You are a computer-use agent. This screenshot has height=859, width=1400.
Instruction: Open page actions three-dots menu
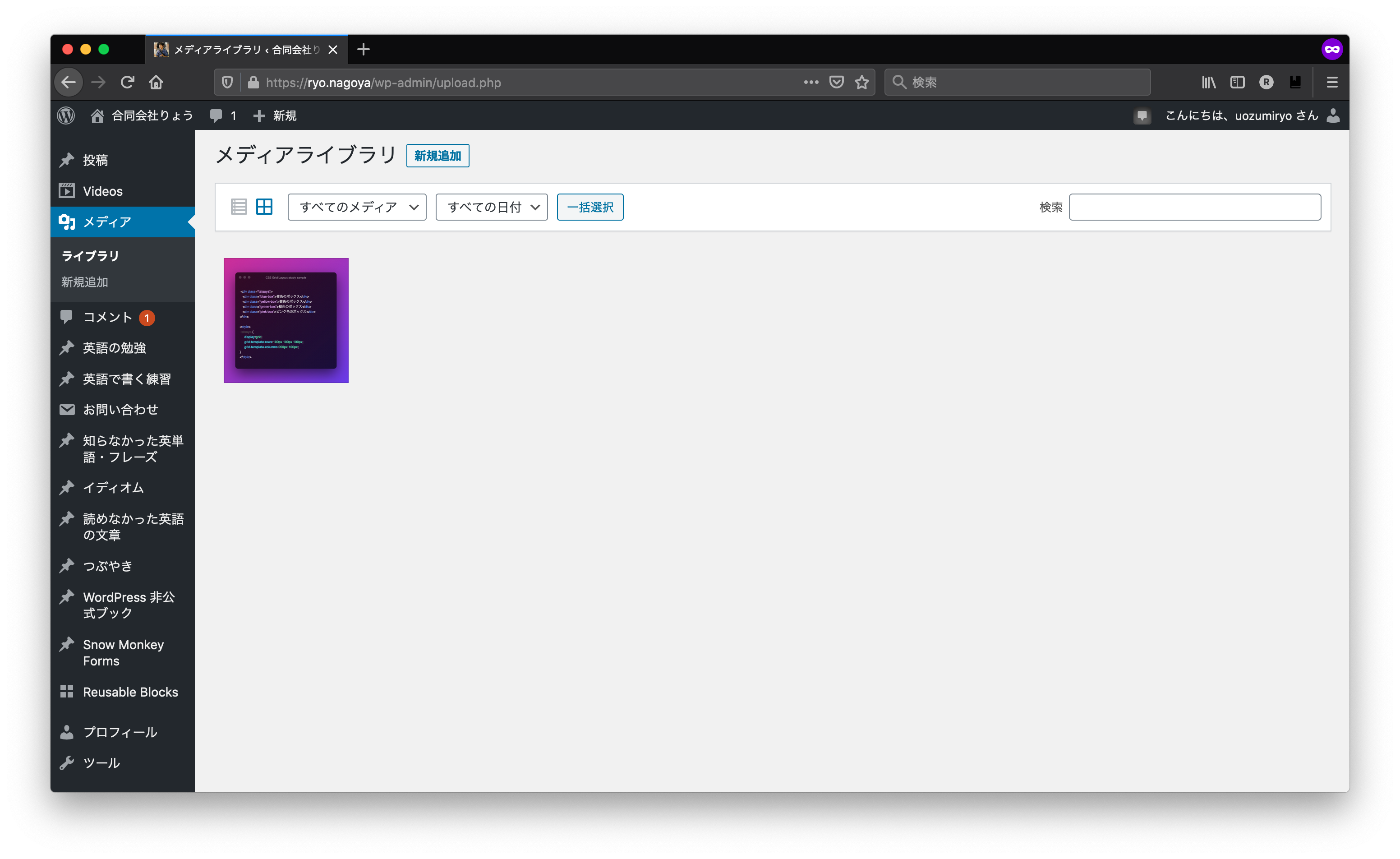tap(811, 83)
